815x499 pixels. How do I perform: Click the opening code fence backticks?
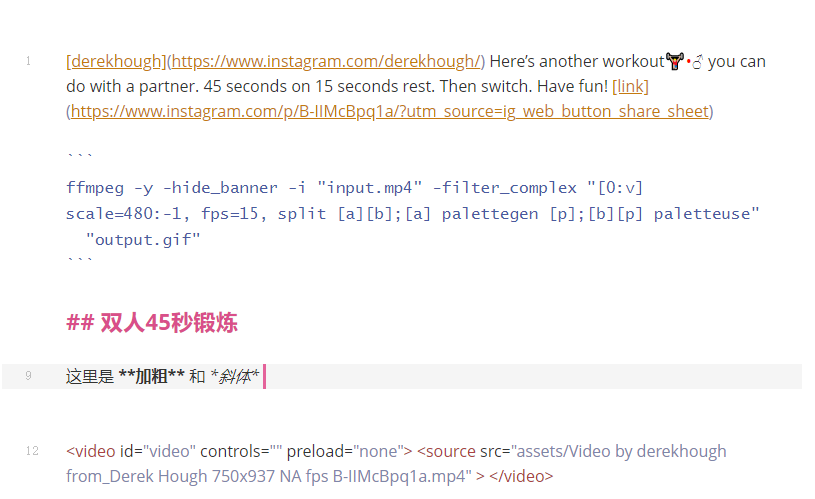click(x=80, y=158)
